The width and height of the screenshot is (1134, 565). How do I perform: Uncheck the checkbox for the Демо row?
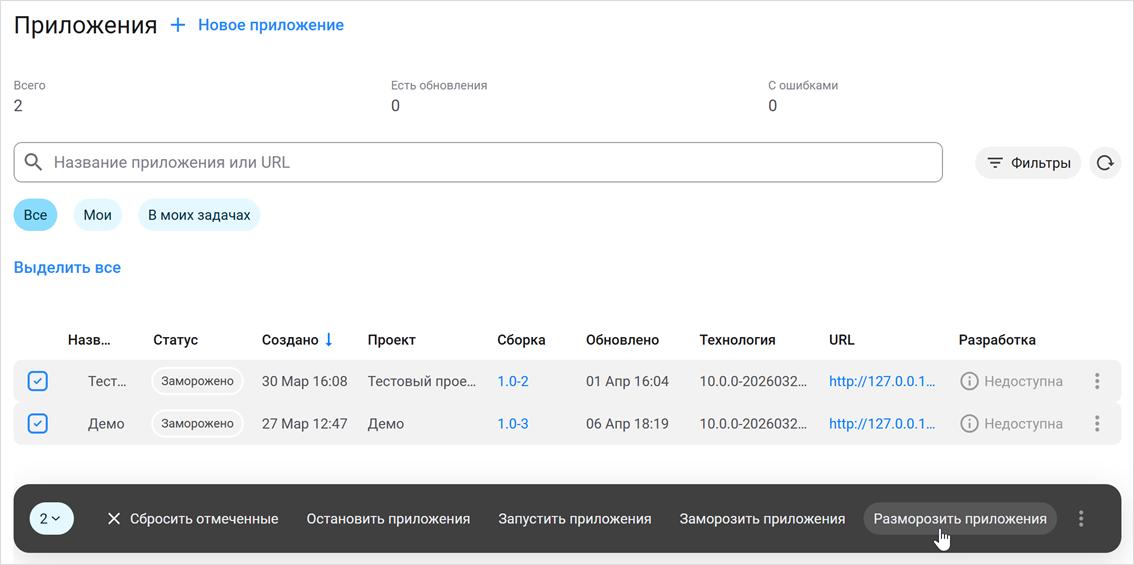(x=38, y=424)
